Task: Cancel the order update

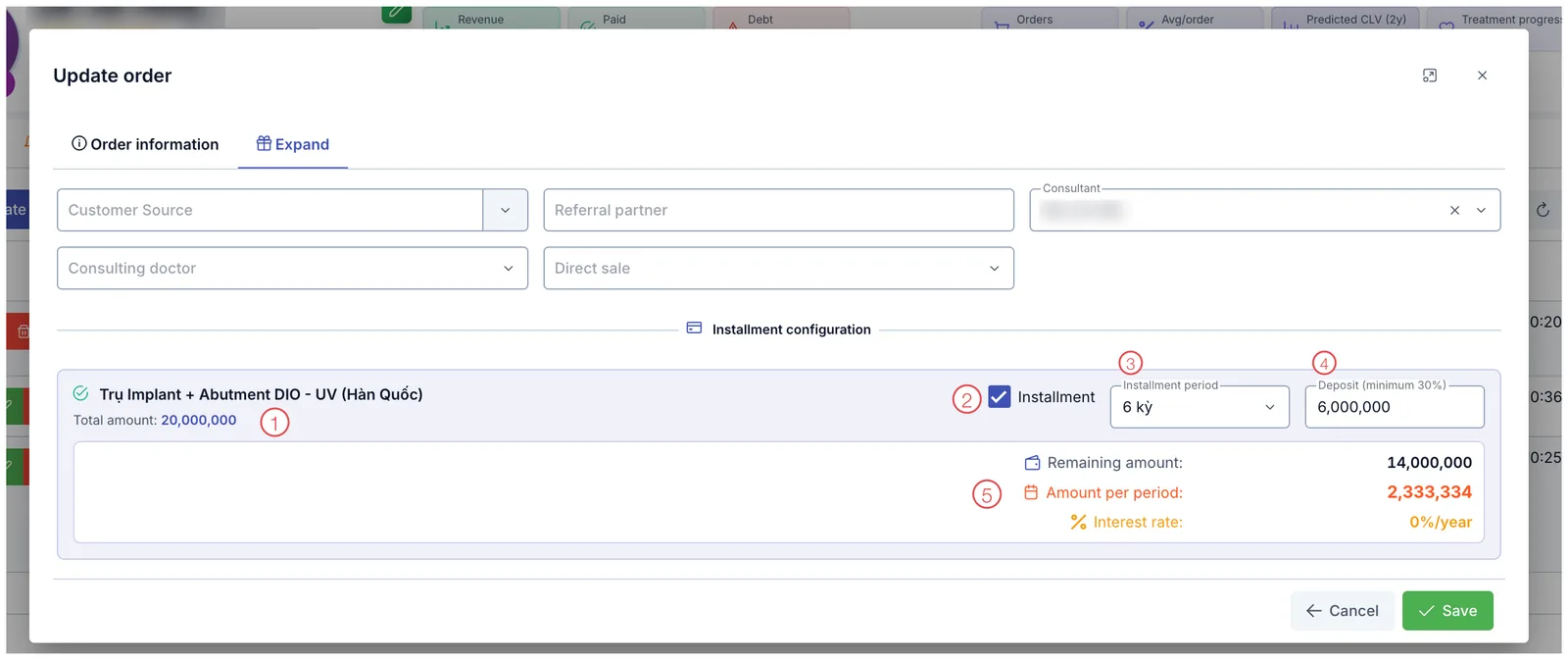Action: pyautogui.click(x=1342, y=610)
